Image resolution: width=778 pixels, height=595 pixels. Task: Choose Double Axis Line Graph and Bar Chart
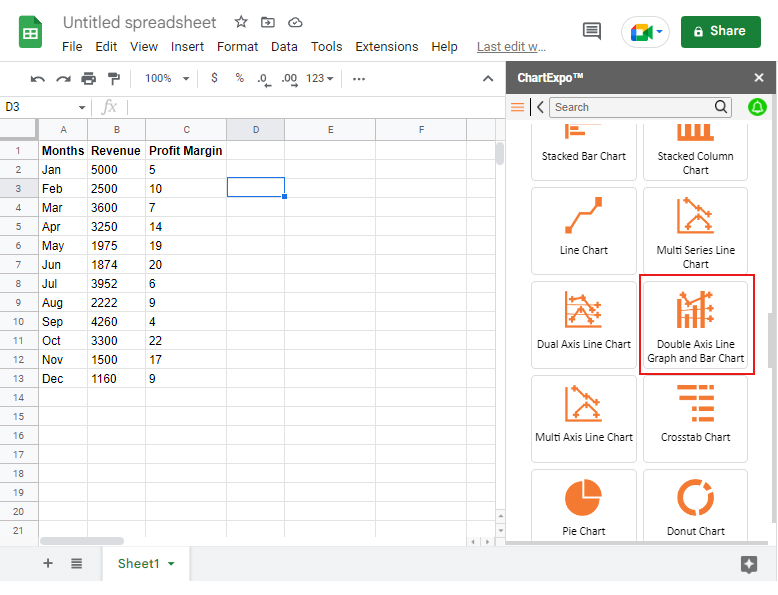tap(696, 325)
